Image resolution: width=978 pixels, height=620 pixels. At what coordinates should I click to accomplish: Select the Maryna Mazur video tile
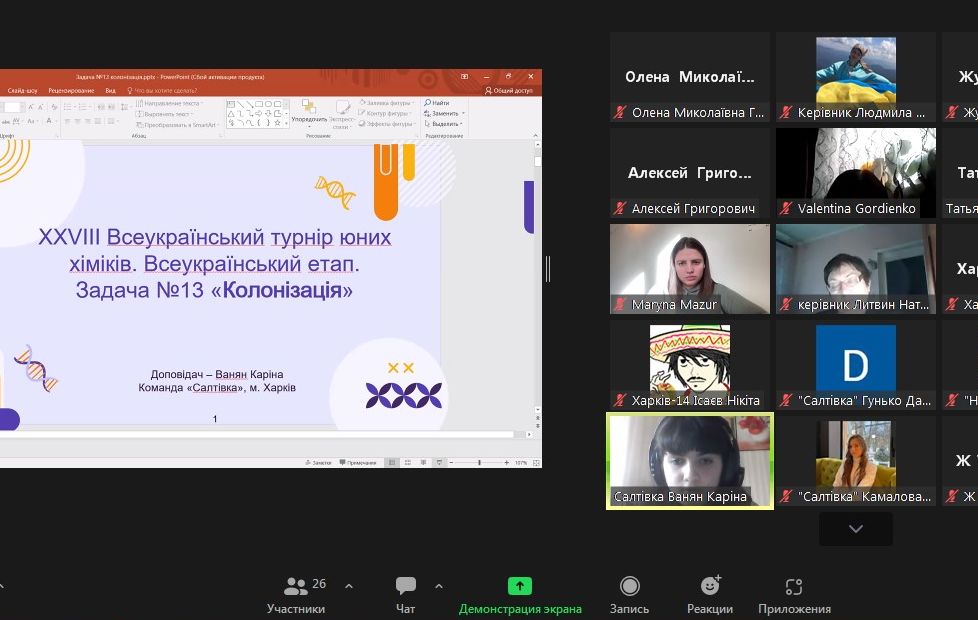[690, 269]
